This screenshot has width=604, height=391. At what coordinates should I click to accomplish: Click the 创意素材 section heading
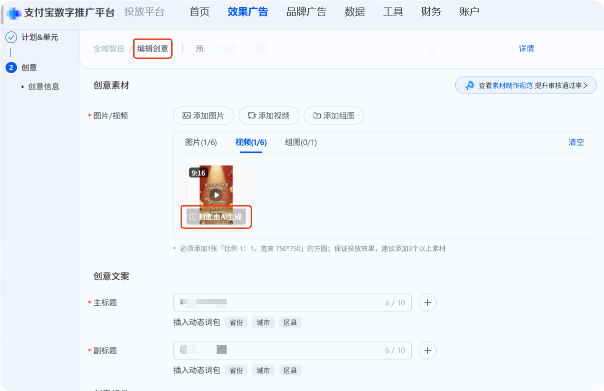pos(111,86)
